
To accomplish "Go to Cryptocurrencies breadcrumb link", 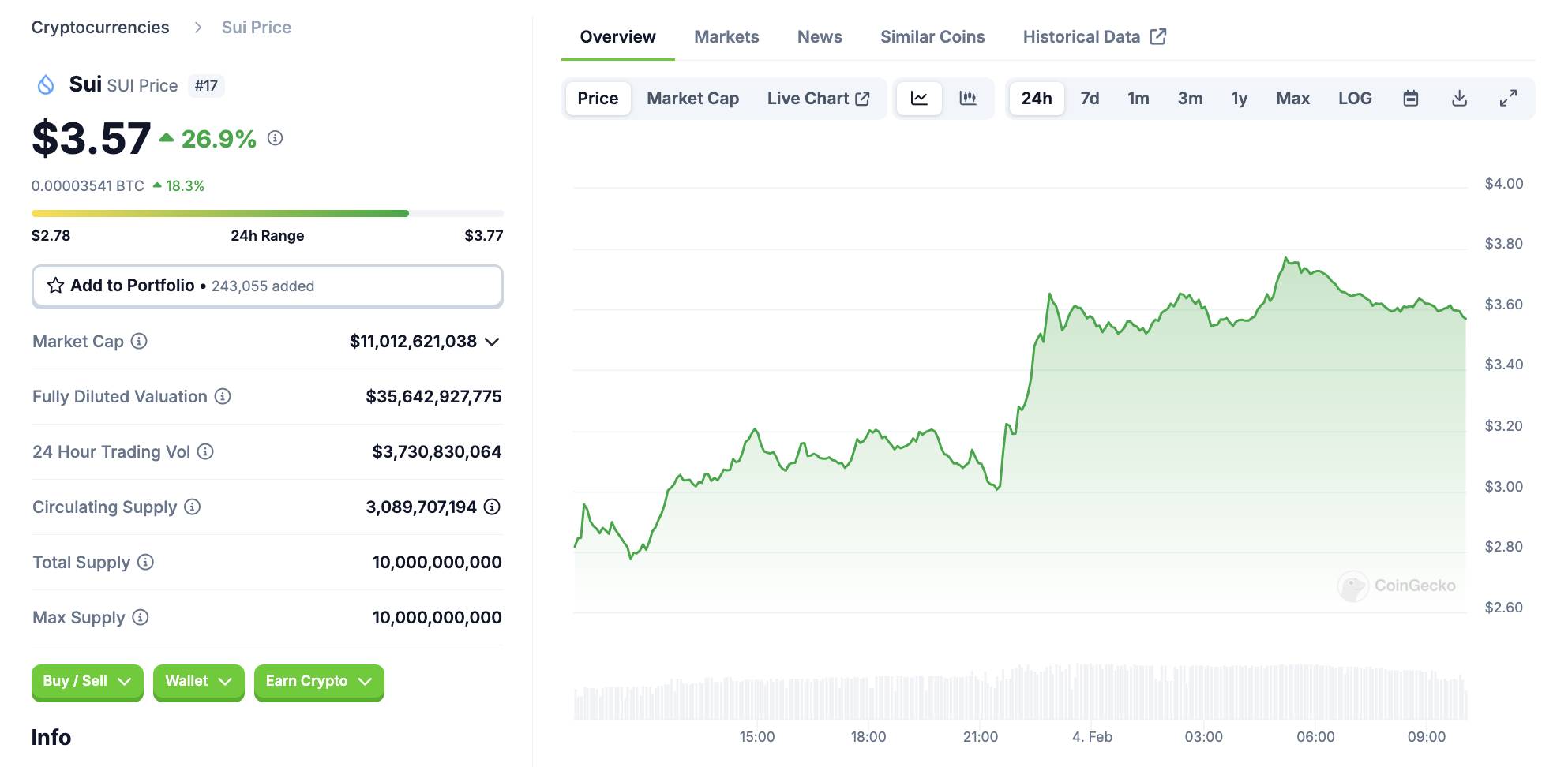I will click(100, 28).
